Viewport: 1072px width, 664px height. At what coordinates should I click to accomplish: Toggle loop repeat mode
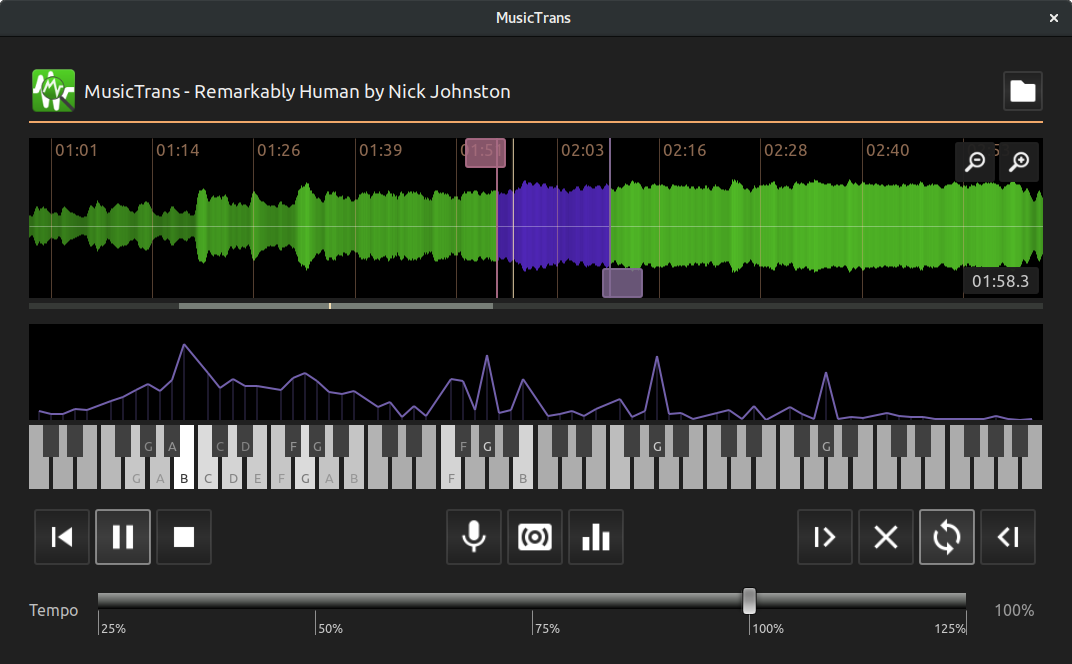pos(947,537)
